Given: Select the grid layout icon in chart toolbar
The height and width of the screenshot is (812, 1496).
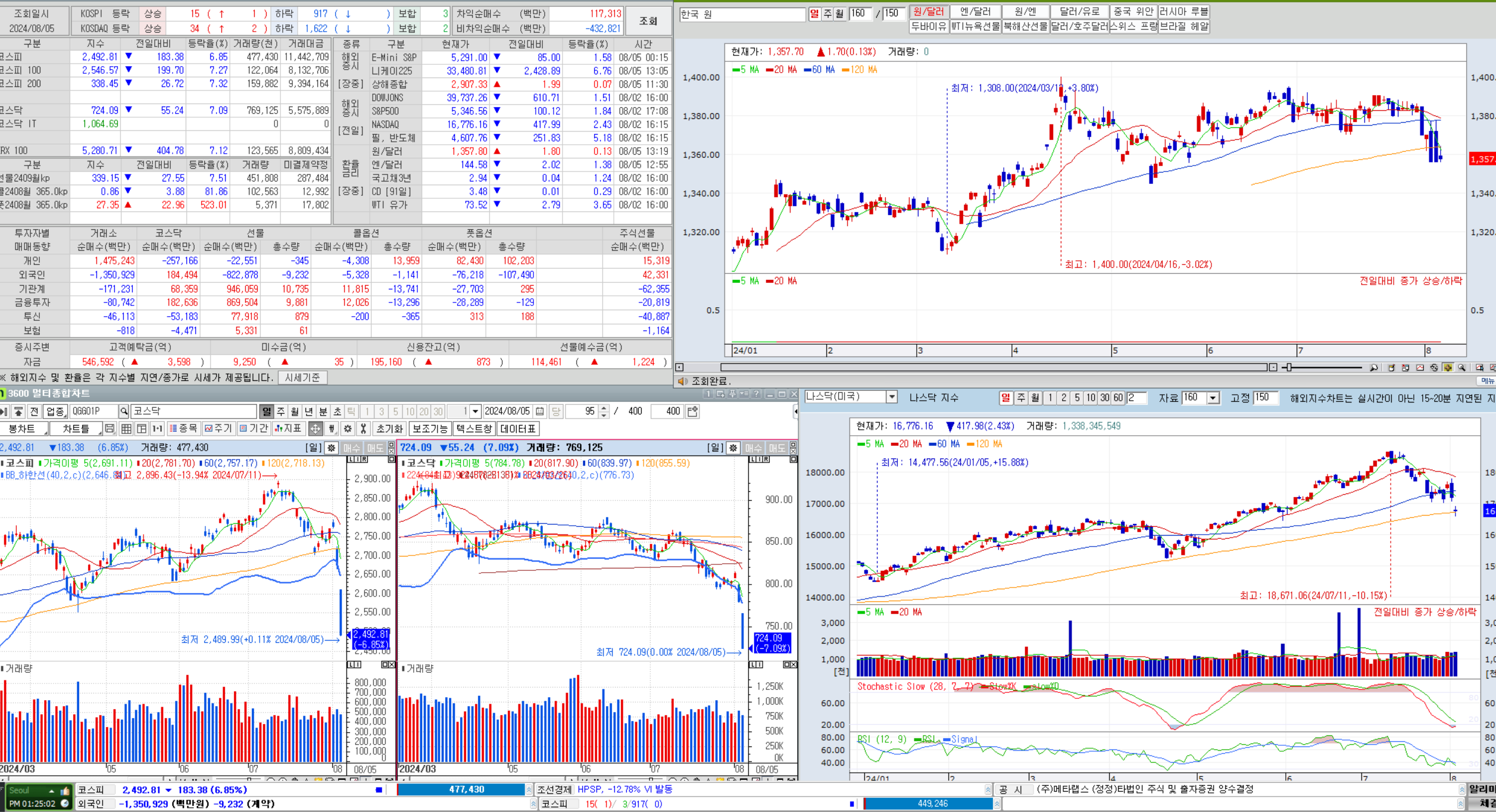Looking at the screenshot, I should (x=126, y=429).
